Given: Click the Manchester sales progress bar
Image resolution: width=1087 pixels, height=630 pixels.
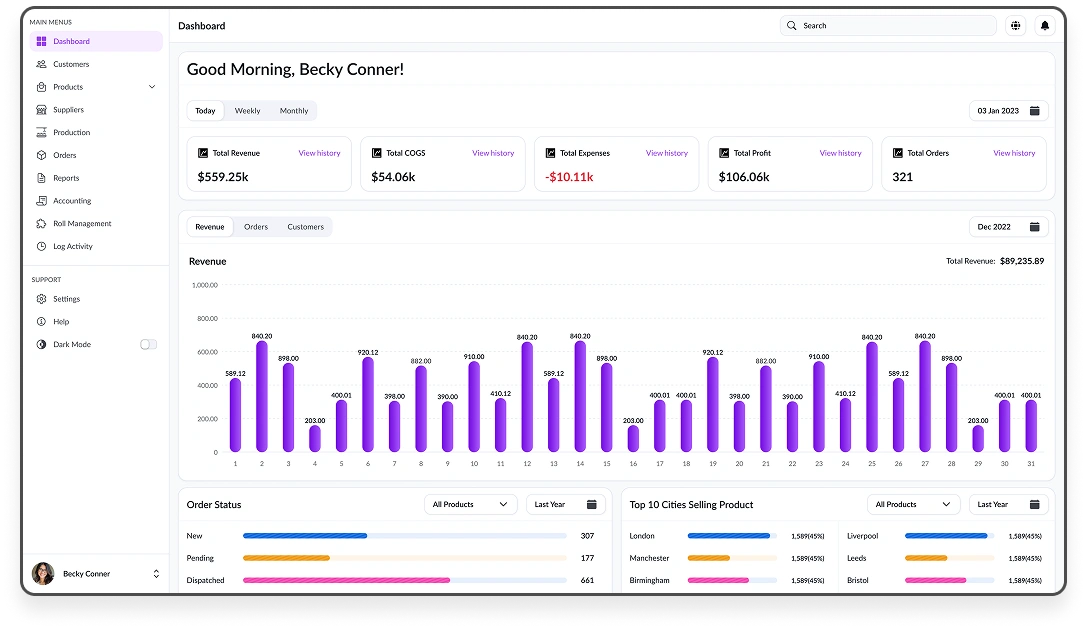Looking at the screenshot, I should [732, 558].
